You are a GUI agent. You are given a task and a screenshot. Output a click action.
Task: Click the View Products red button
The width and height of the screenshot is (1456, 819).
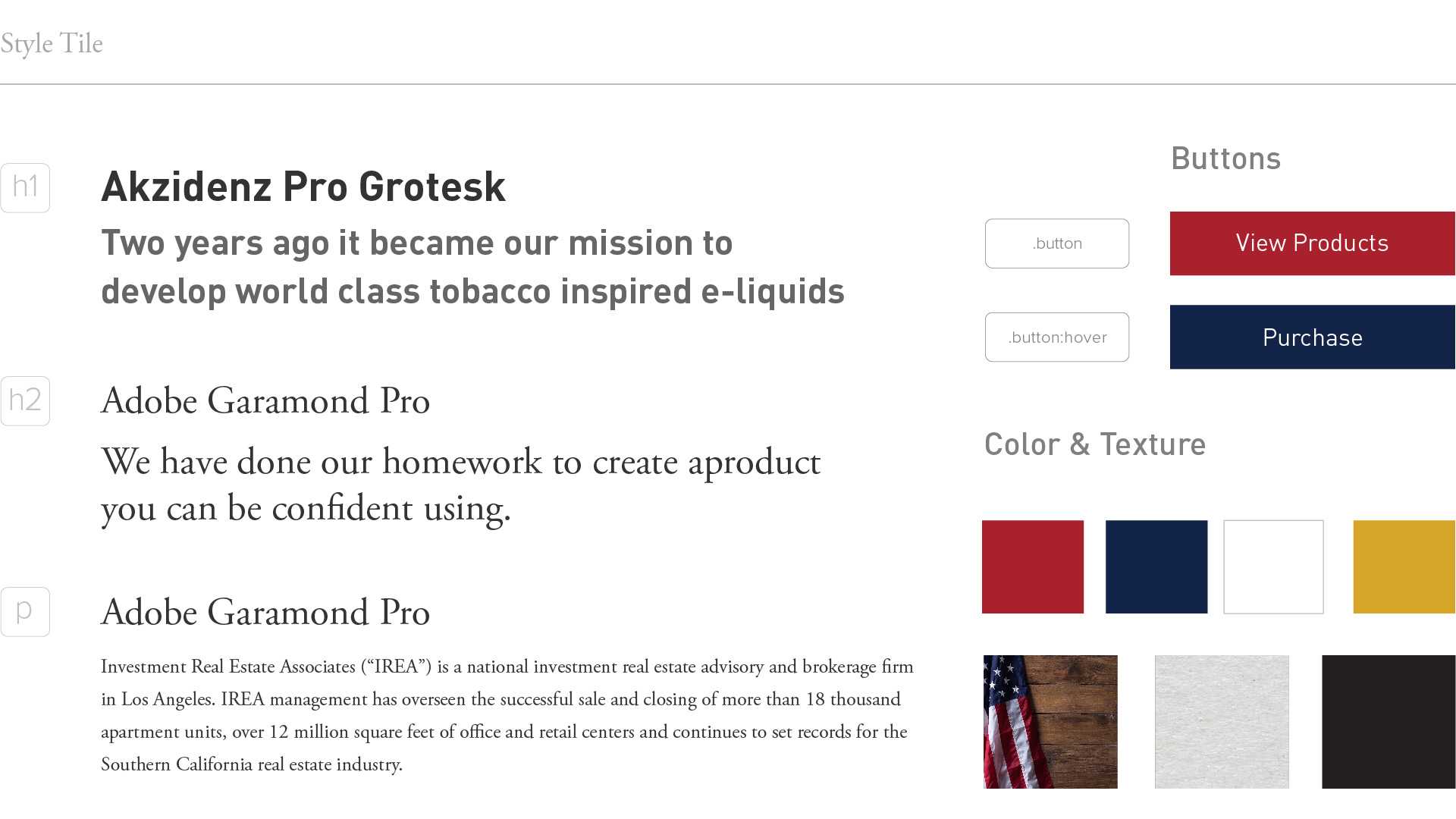point(1313,243)
